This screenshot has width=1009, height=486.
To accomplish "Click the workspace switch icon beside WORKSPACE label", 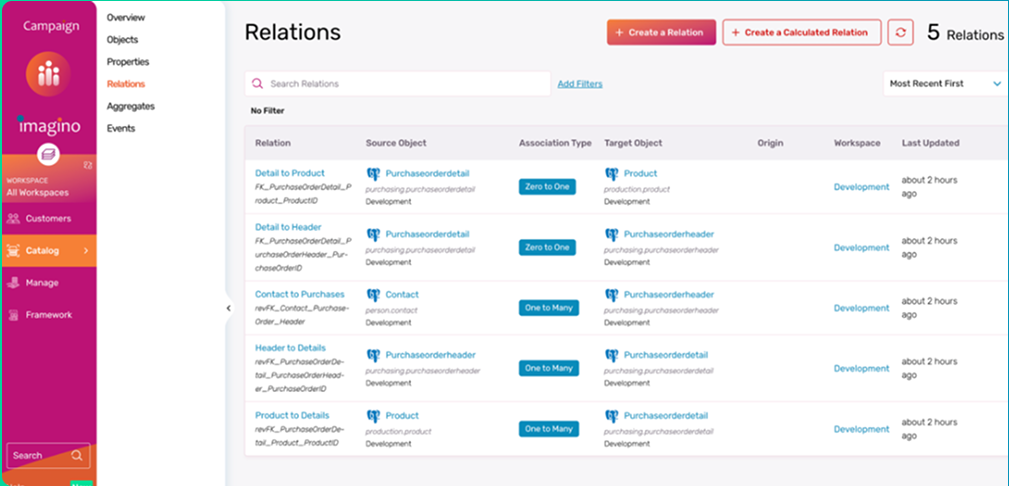I will coord(88,166).
